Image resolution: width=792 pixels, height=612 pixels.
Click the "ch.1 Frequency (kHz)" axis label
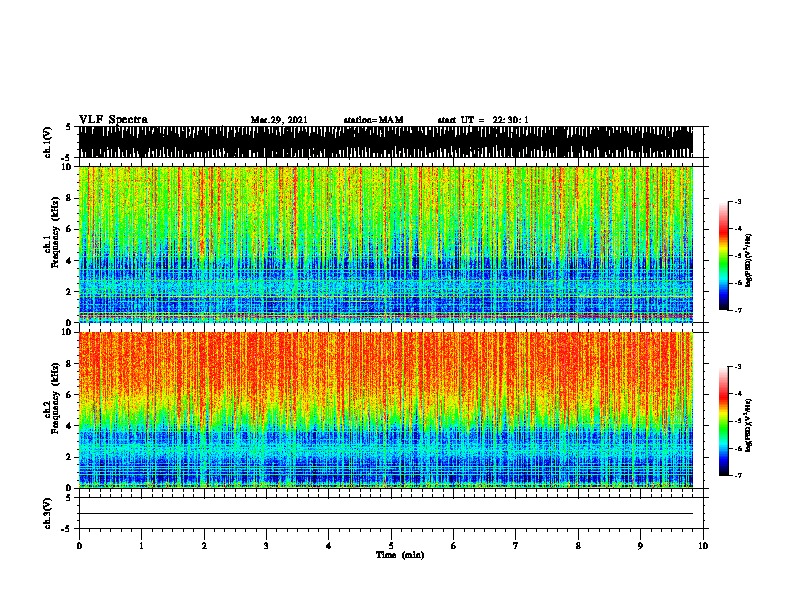click(52, 233)
